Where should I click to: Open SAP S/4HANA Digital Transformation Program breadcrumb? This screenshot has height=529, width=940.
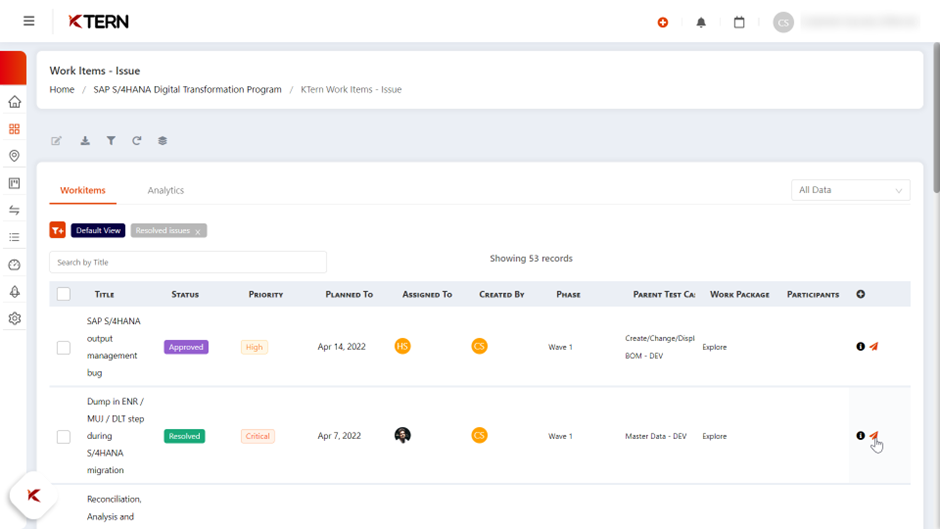click(x=187, y=89)
